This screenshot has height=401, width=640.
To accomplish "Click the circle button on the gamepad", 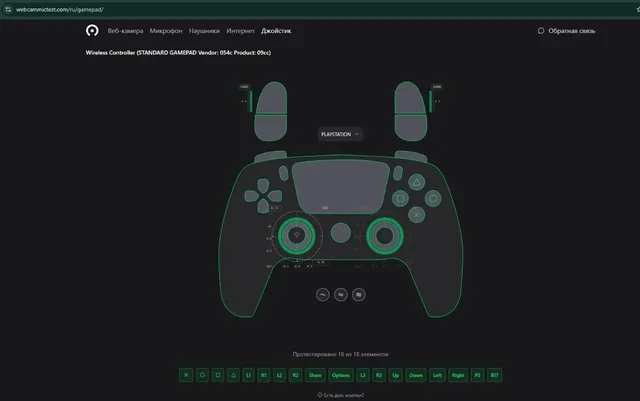I will (433, 198).
